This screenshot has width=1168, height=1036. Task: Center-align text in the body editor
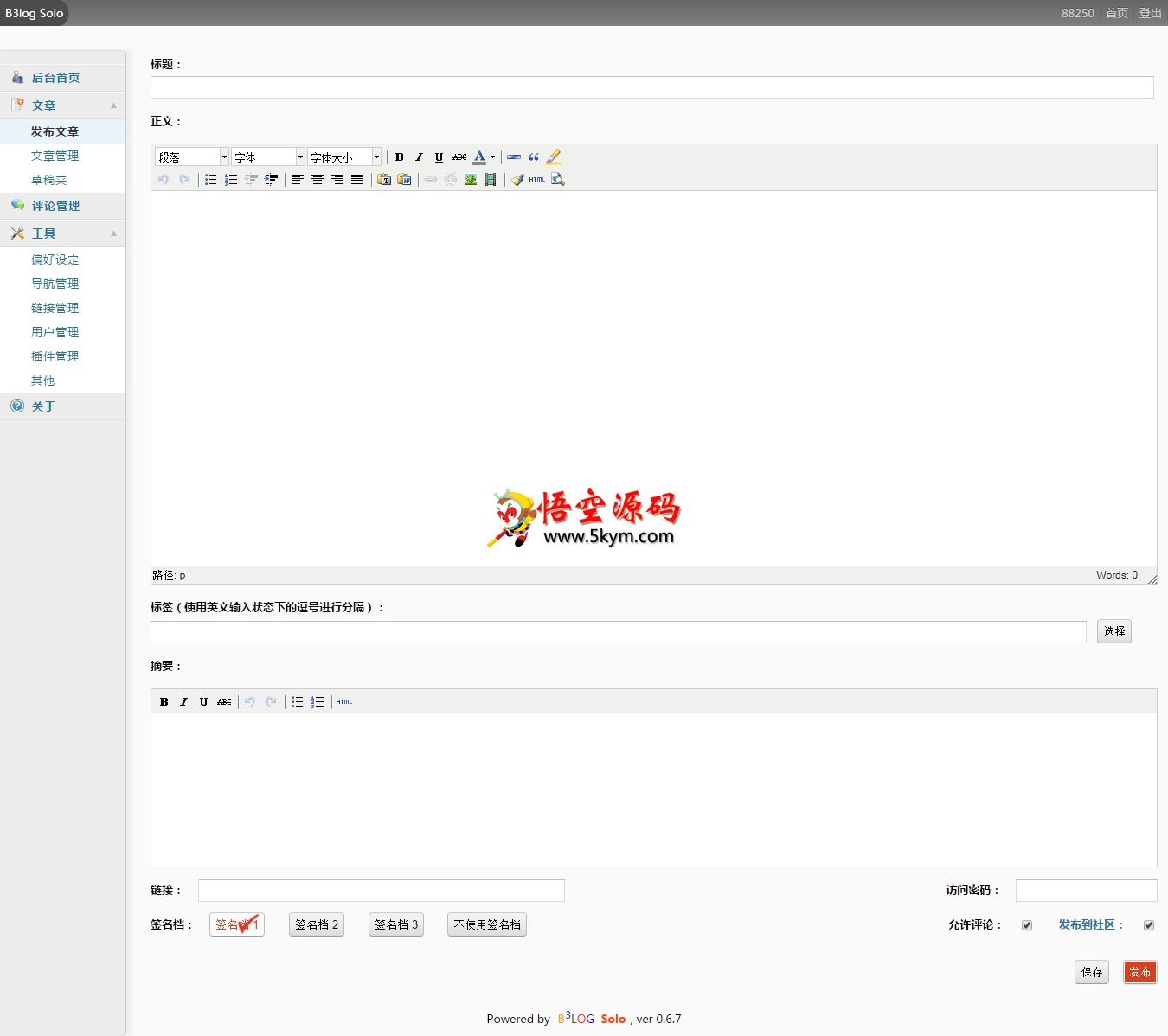[x=318, y=179]
